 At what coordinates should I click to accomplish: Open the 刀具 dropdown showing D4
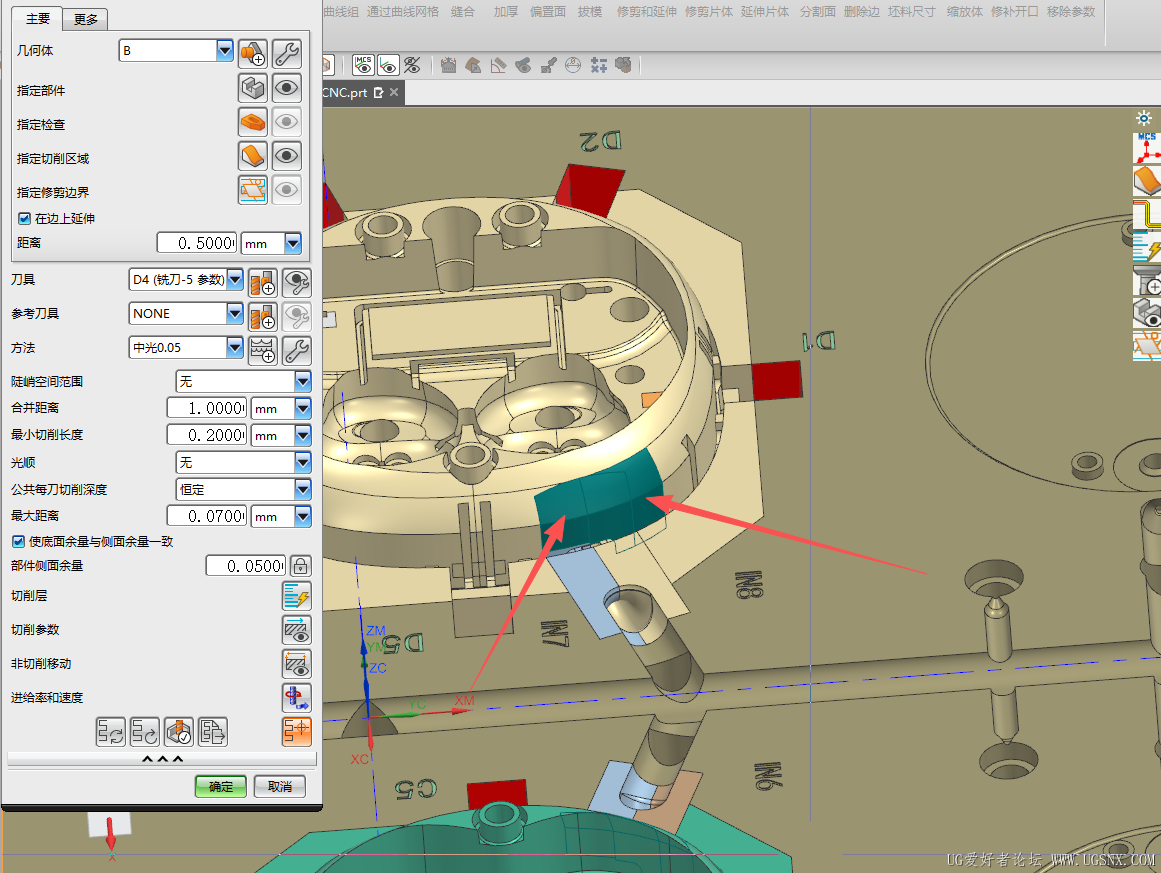[235, 280]
